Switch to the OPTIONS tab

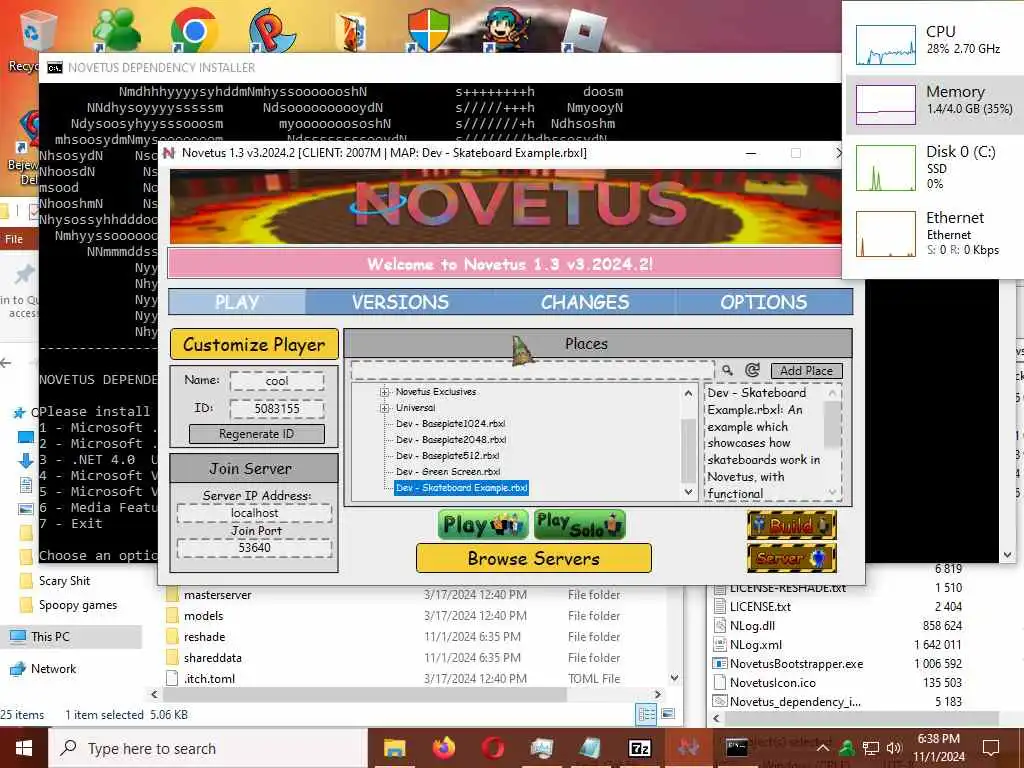click(x=763, y=302)
